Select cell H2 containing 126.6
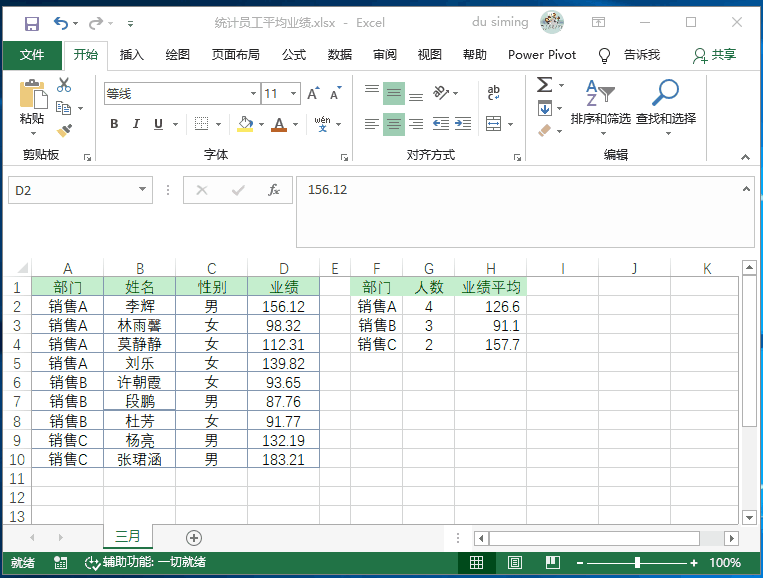Viewport: 763px width, 578px height. pyautogui.click(x=490, y=307)
